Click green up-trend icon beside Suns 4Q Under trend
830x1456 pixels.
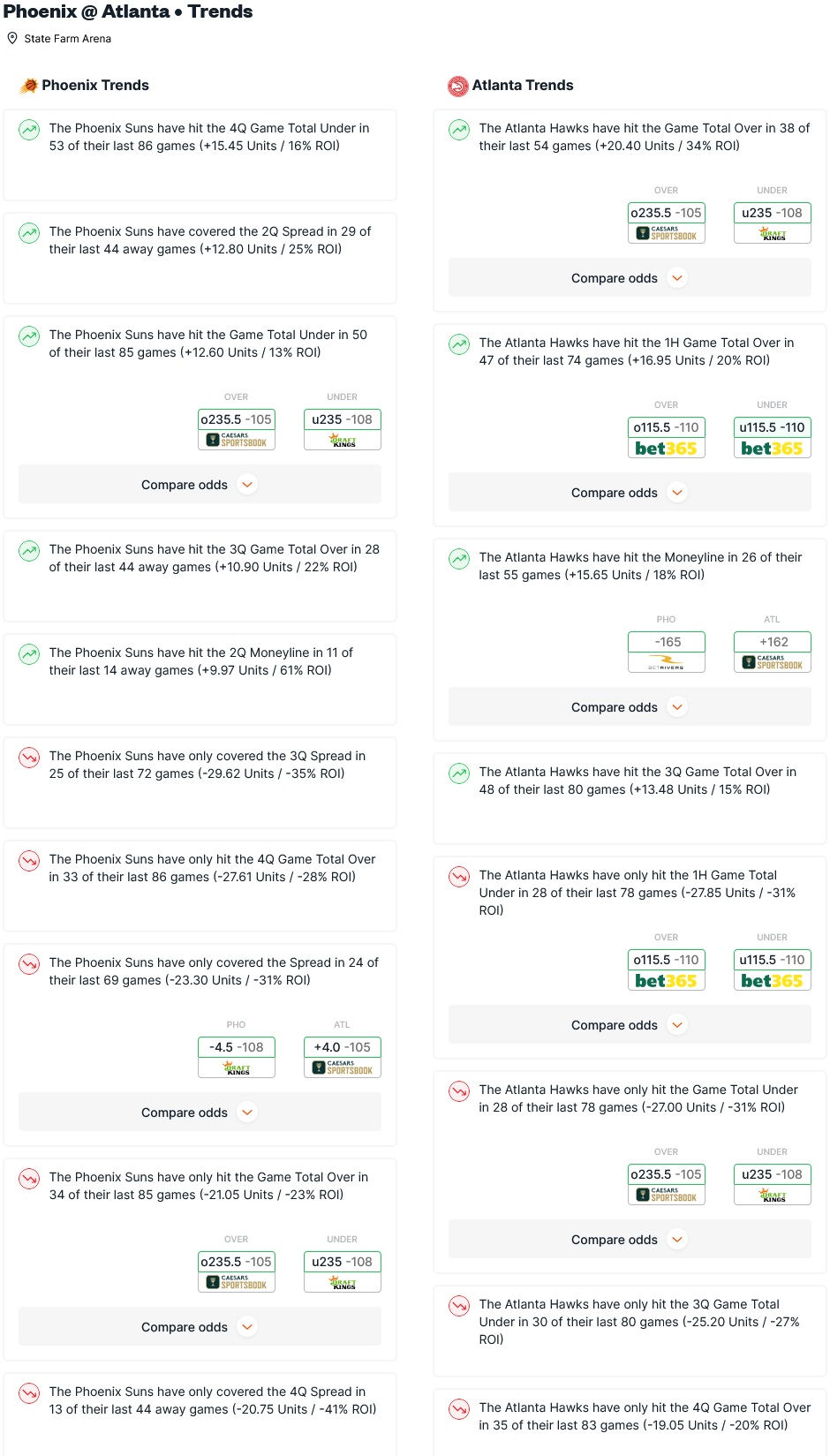point(29,130)
